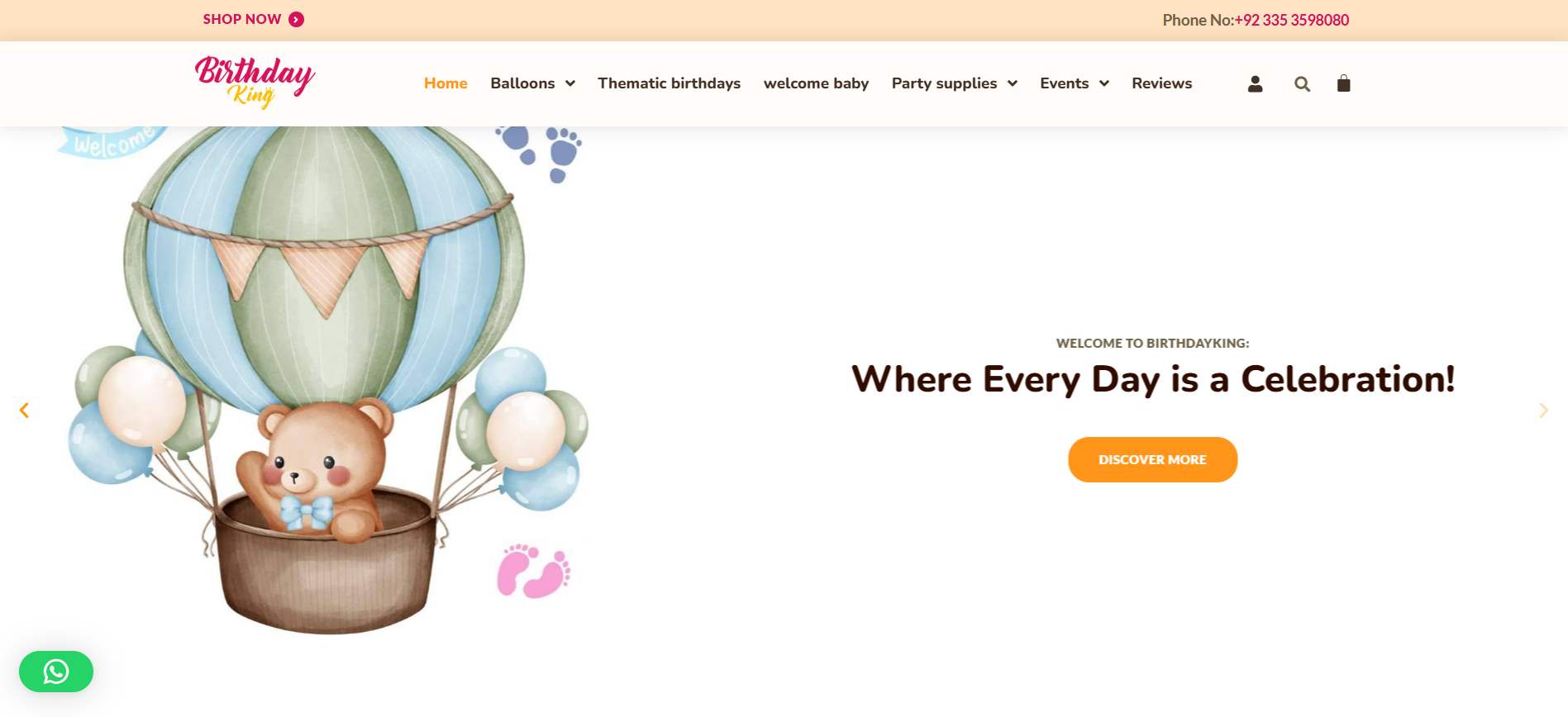Viewport: 1568px width, 717px height.
Task: Click the Shop Now arrow icon
Action: (296, 20)
